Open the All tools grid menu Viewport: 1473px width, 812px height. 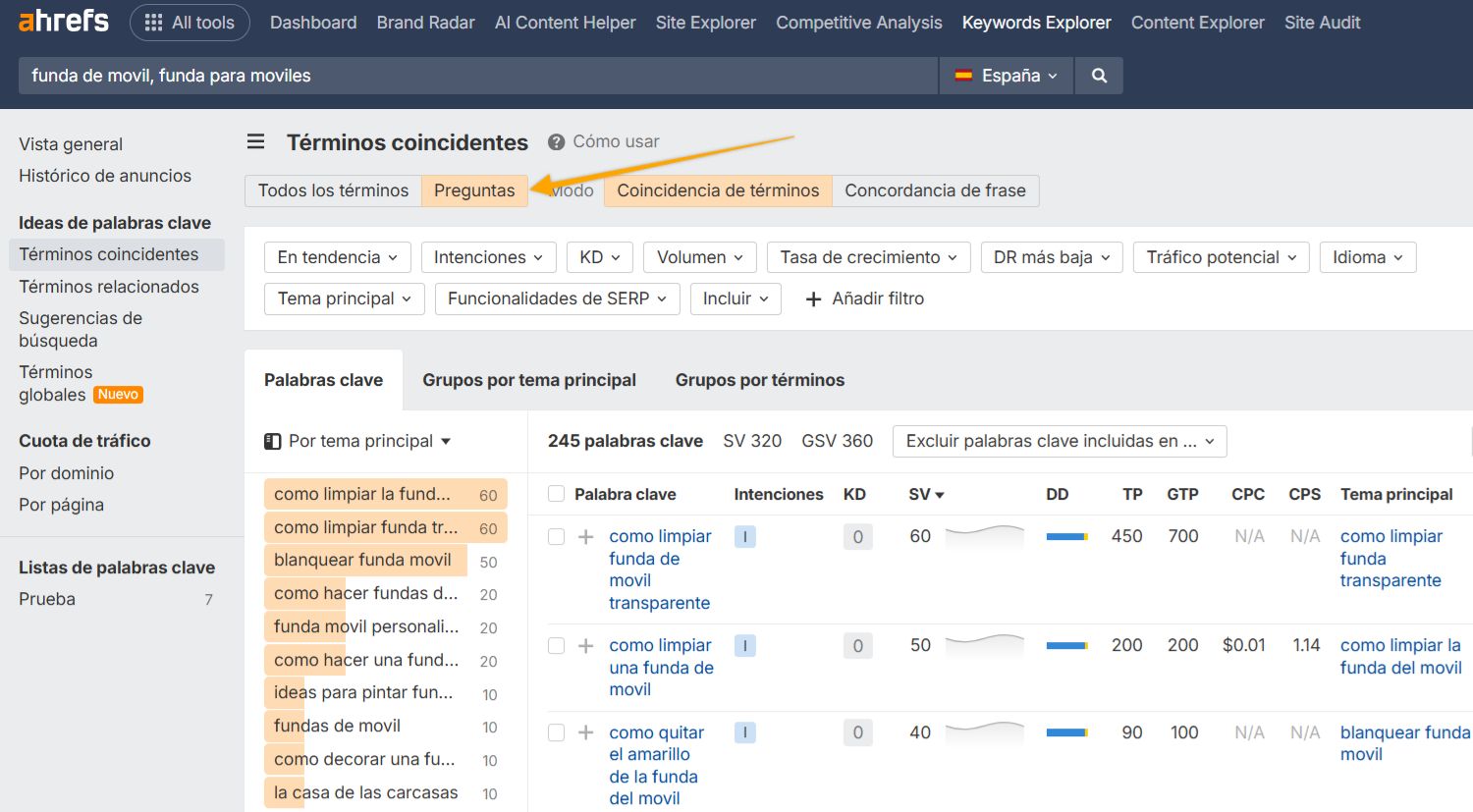click(x=190, y=22)
